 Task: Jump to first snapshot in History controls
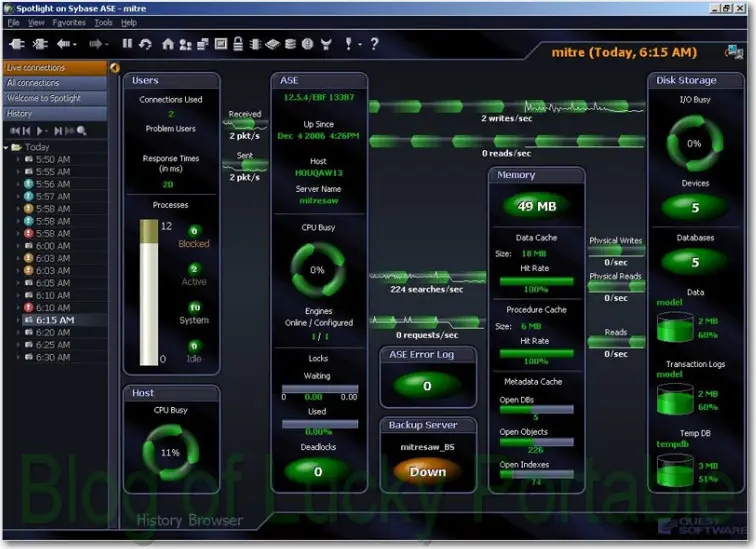click(15, 131)
